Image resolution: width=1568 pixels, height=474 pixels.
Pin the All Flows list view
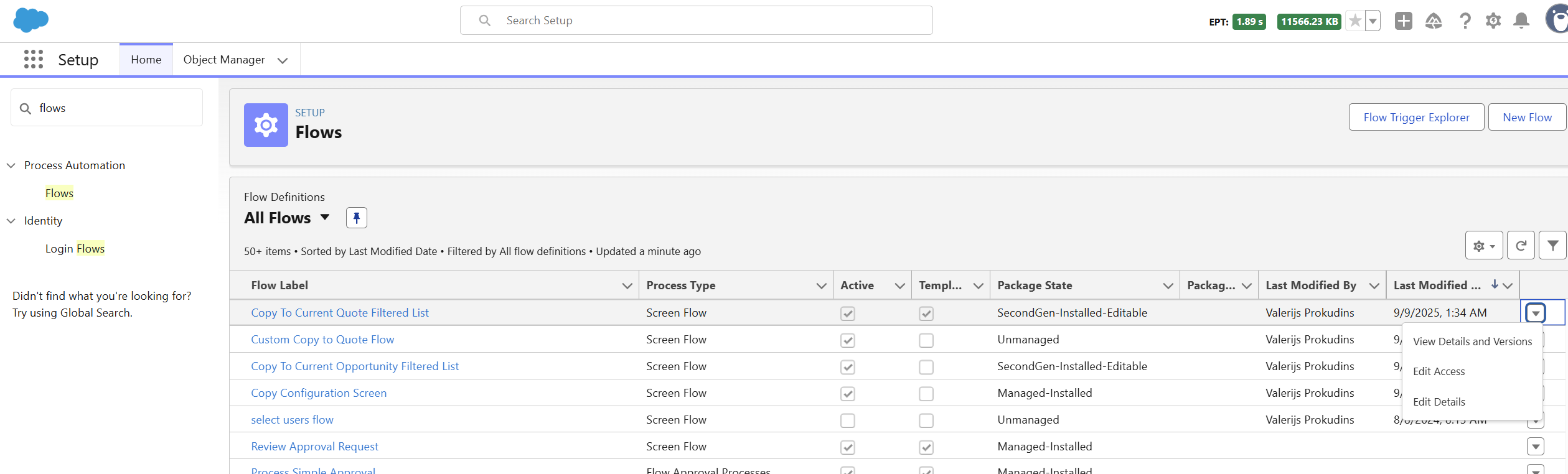pos(357,218)
